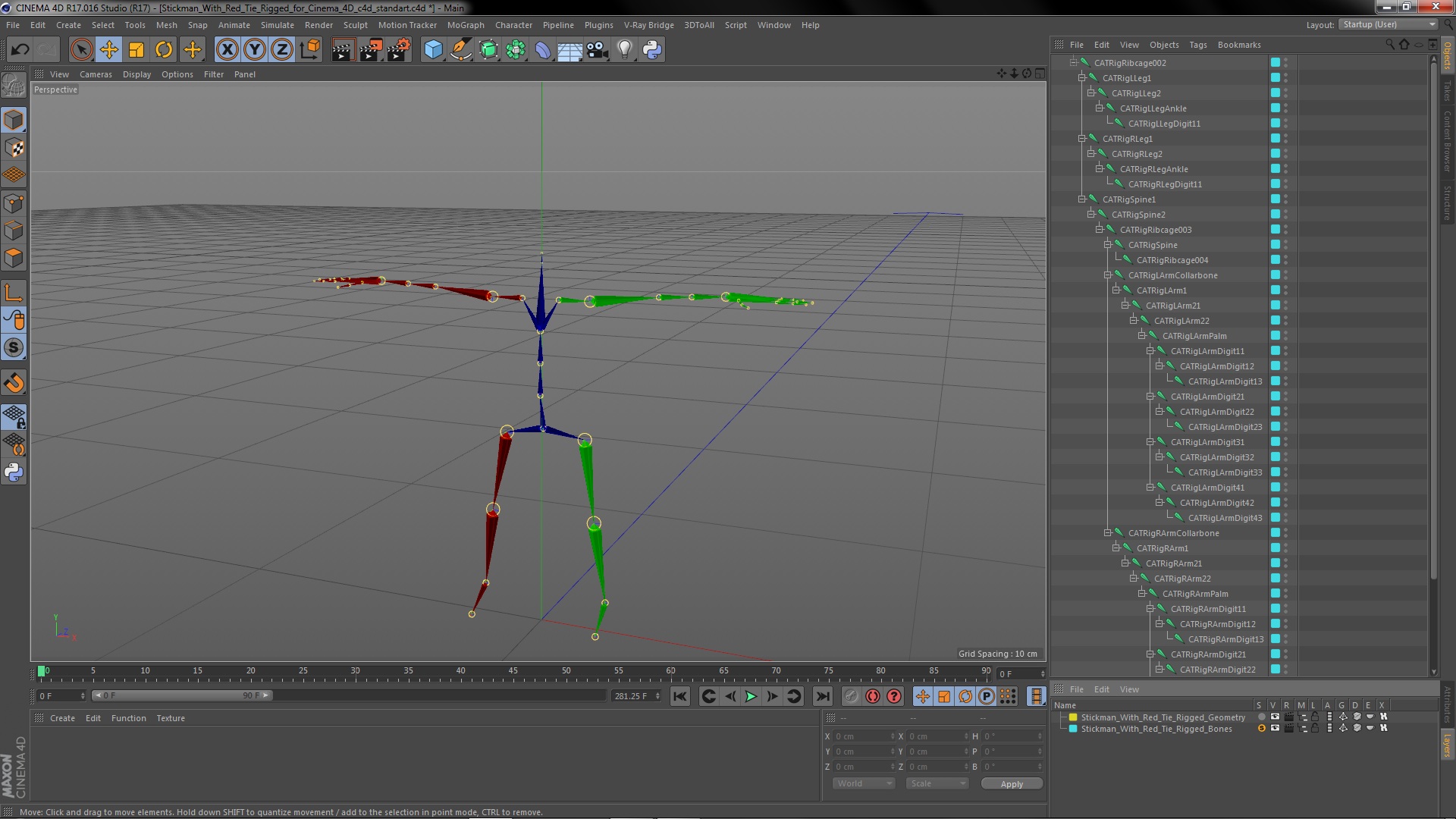The width and height of the screenshot is (1456, 819).
Task: Toggle Snap S icon in left palette
Action: click(14, 347)
